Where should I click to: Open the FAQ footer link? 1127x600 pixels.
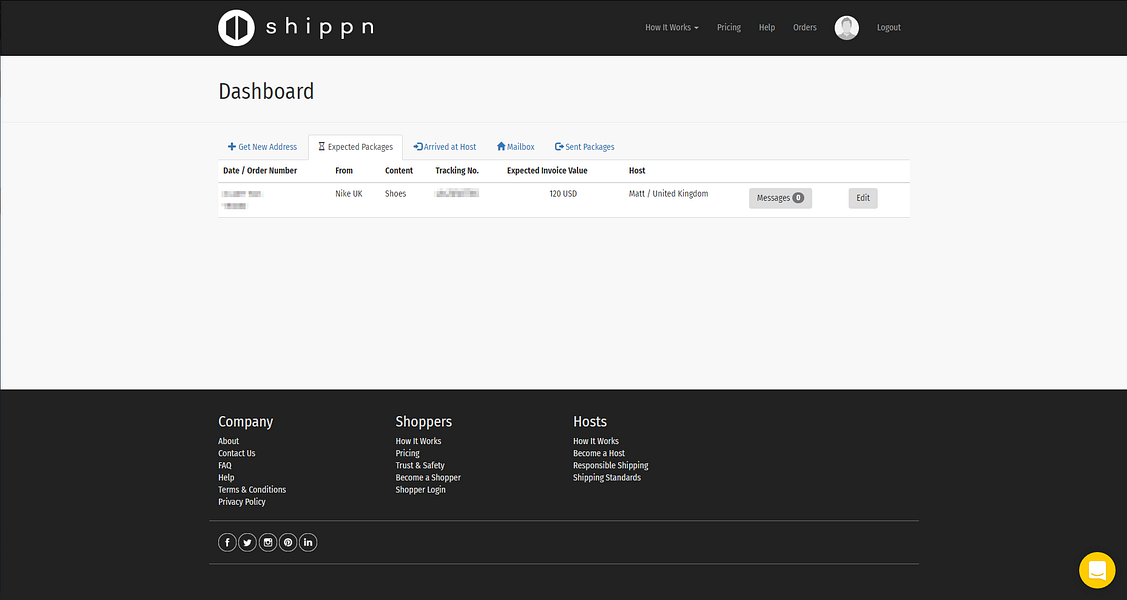pos(225,466)
